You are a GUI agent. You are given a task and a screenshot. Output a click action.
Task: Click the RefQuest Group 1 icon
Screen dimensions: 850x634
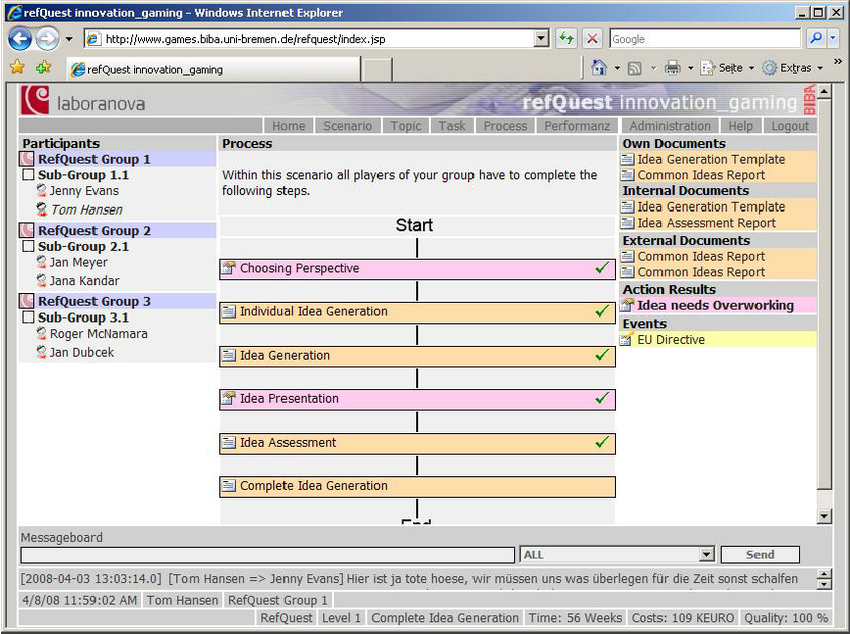(x=28, y=159)
